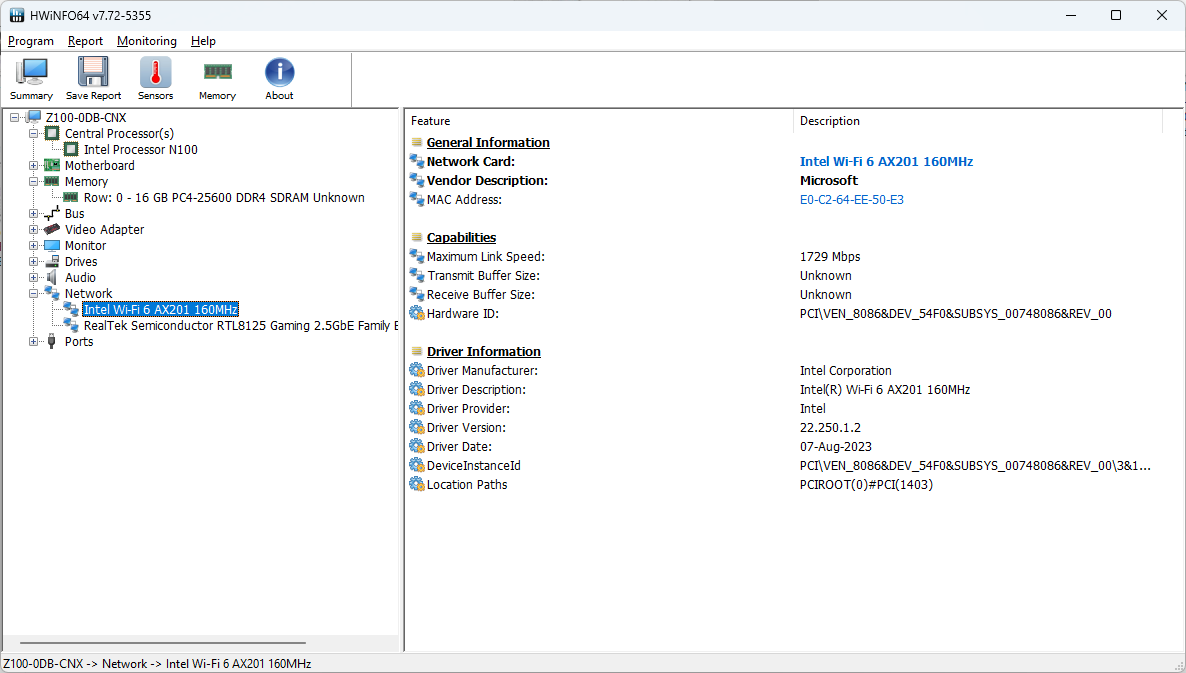Expand the Monitor branch
Viewport: 1186px width, 673px height.
click(33, 246)
